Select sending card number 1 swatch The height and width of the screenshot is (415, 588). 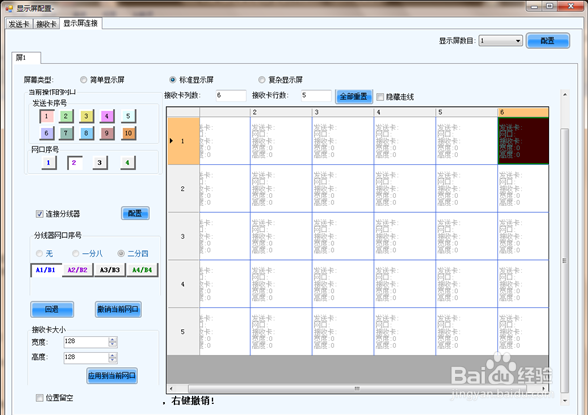47,116
